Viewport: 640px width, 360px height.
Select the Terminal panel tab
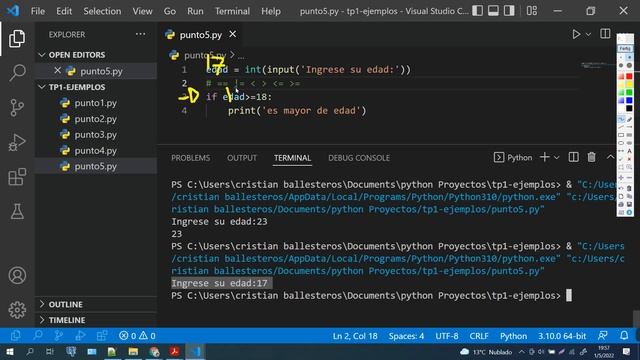click(x=292, y=158)
